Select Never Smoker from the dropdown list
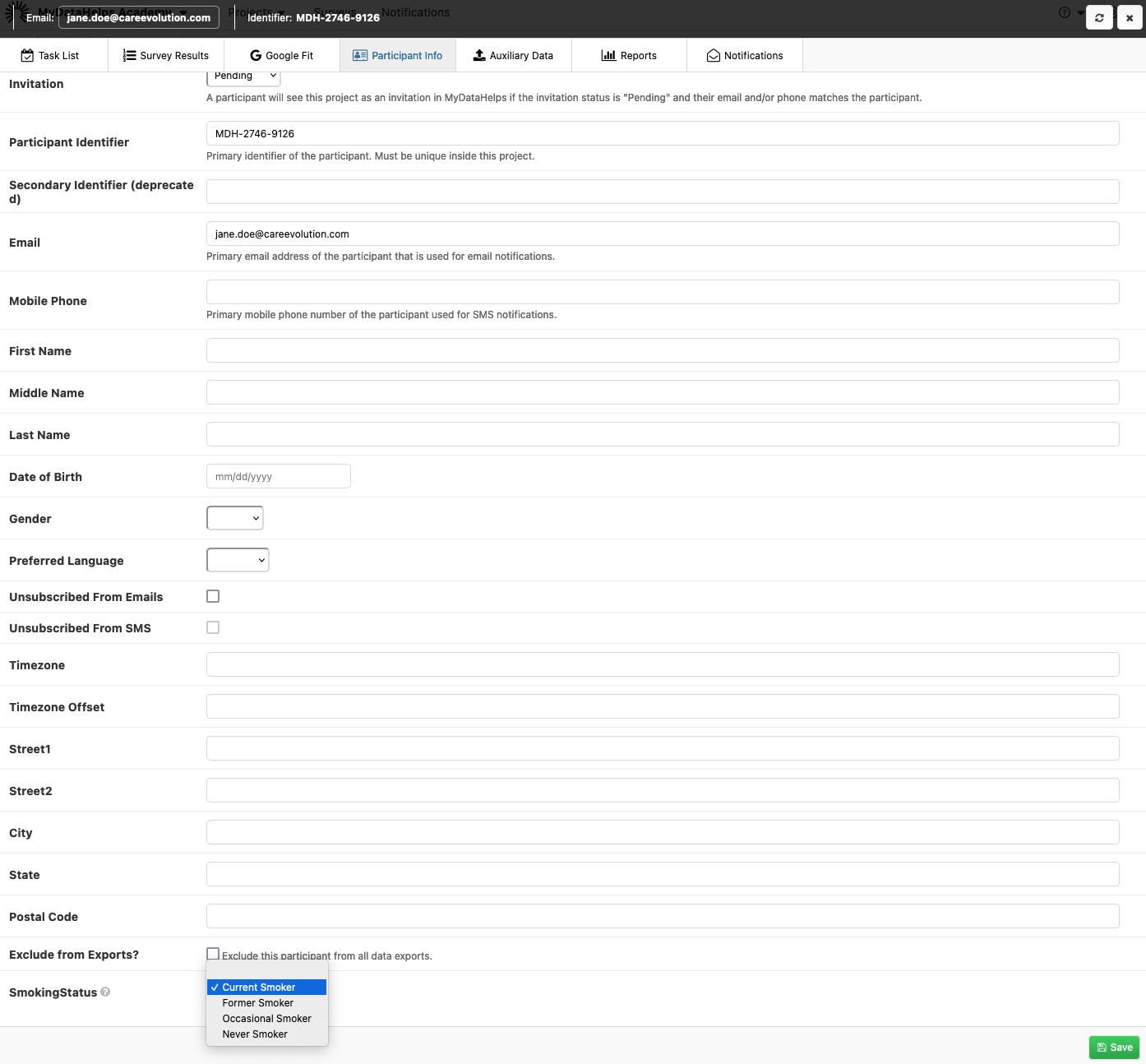Screen dimensions: 1146x1064 (255, 1034)
